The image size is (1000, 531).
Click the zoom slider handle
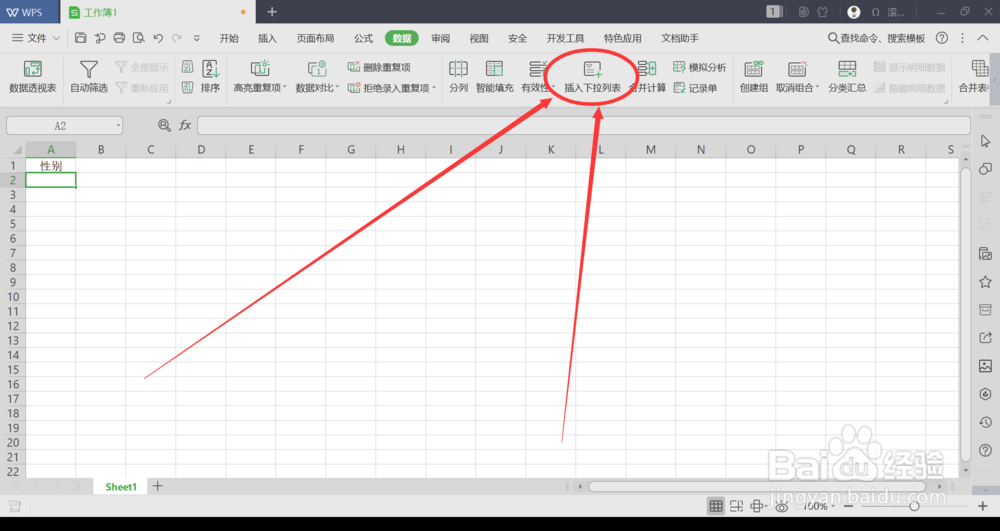[x=914, y=506]
